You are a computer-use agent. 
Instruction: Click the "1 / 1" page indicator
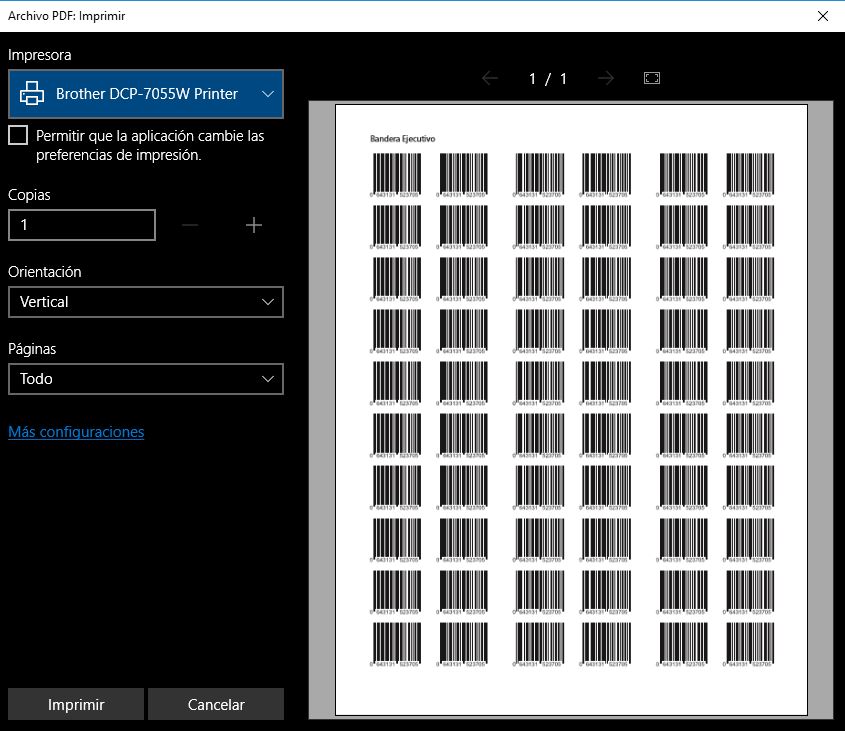point(548,79)
